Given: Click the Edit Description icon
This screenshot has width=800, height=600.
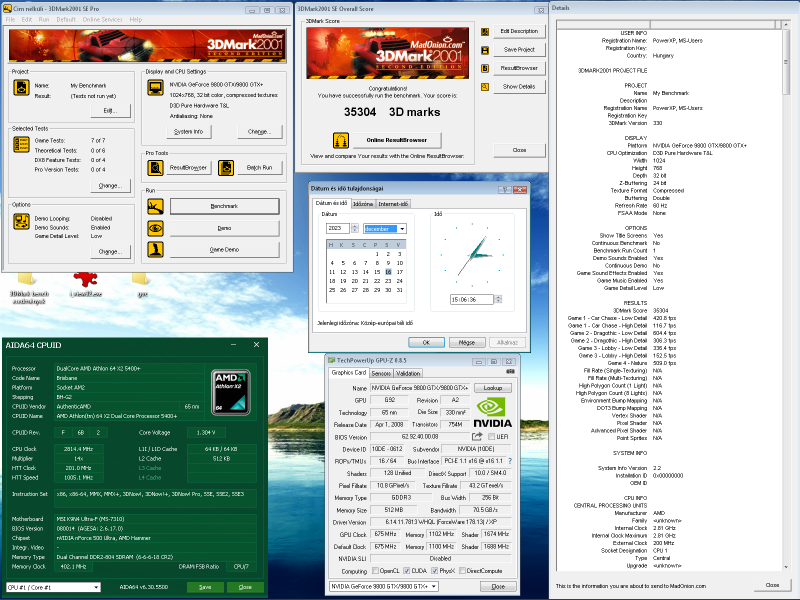Looking at the screenshot, I should point(485,32).
